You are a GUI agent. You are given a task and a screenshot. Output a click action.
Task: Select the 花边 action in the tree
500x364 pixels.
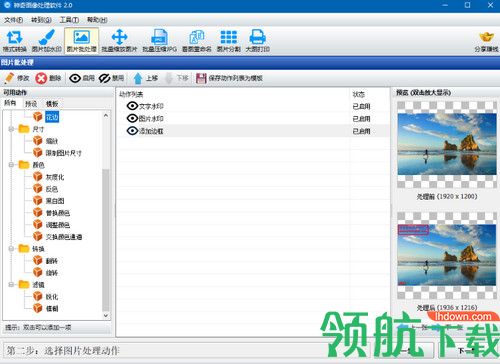[52, 117]
